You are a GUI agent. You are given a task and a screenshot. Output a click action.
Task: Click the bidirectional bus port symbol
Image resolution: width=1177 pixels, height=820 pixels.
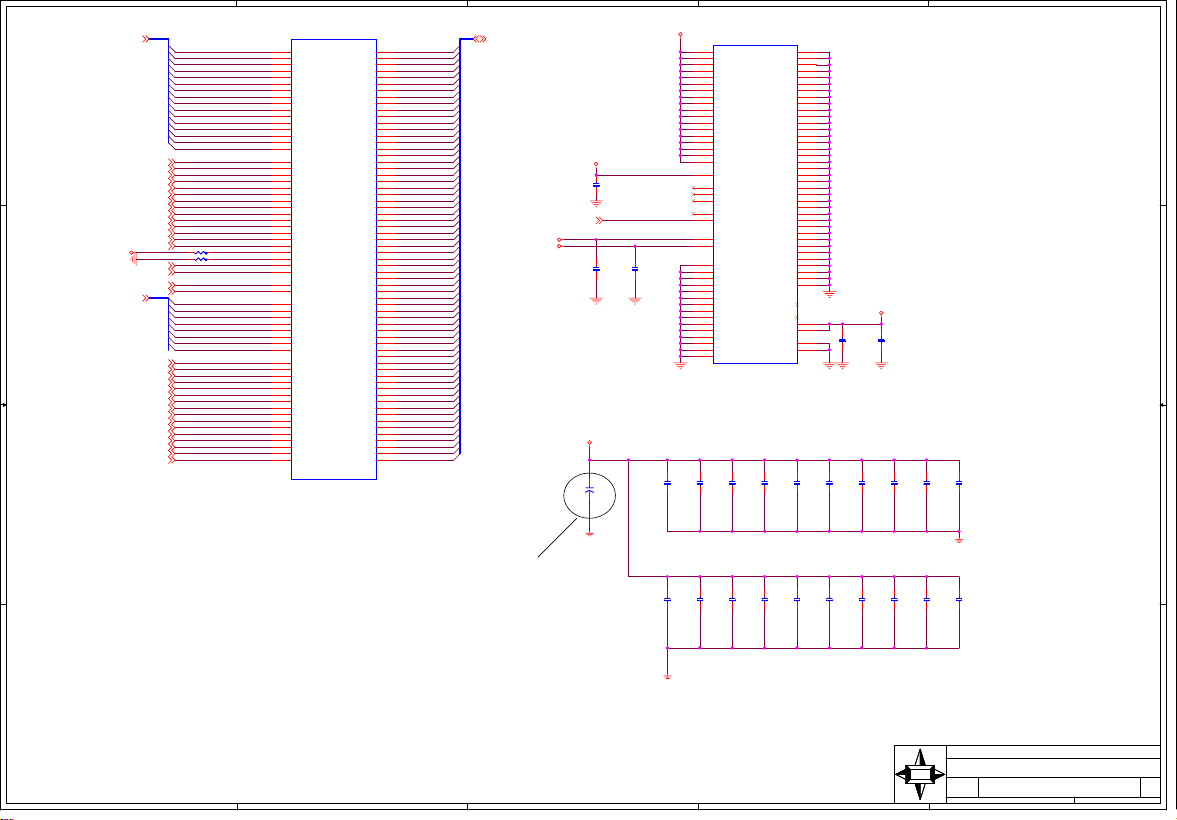(480, 39)
